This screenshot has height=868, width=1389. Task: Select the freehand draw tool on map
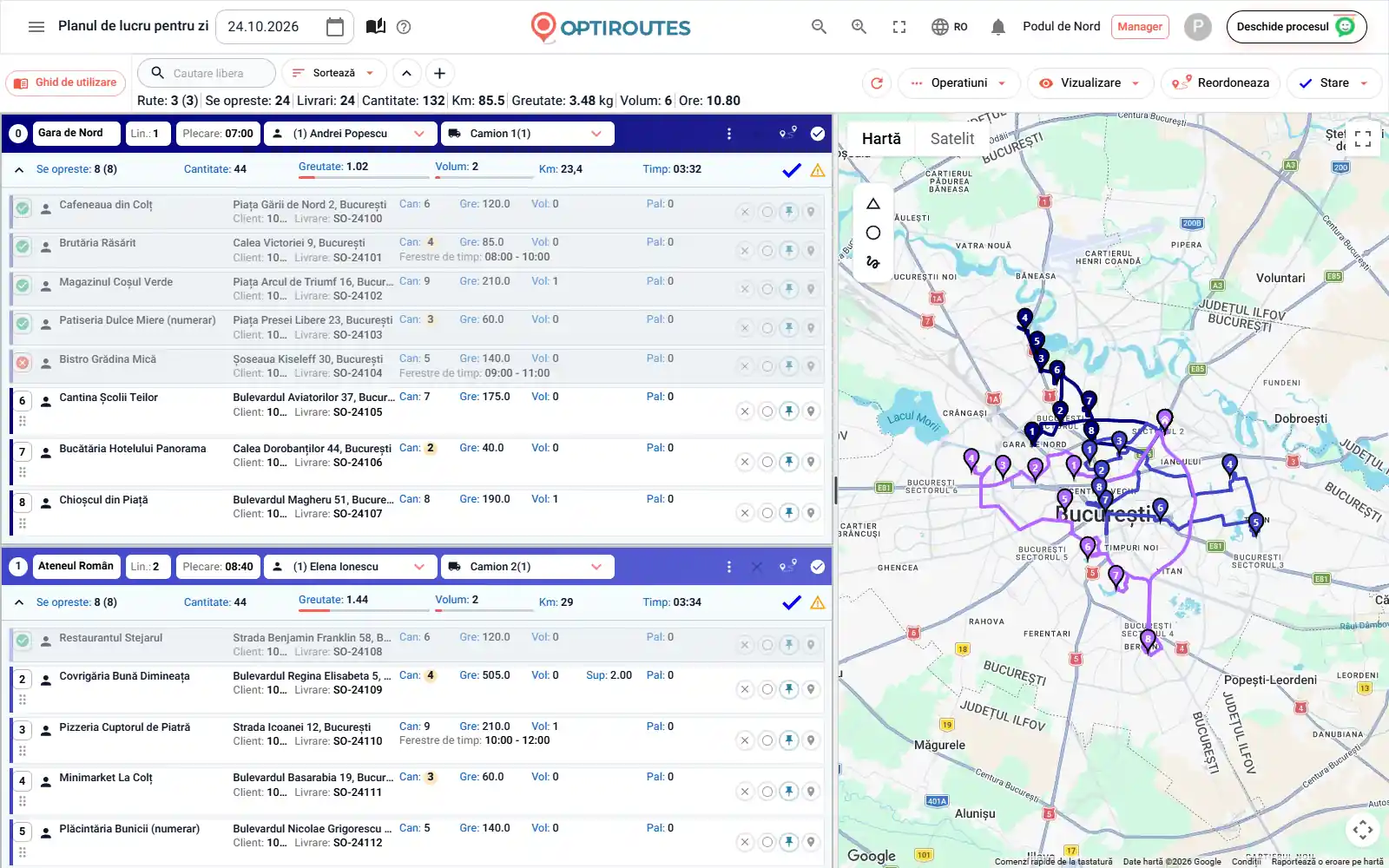click(x=873, y=261)
